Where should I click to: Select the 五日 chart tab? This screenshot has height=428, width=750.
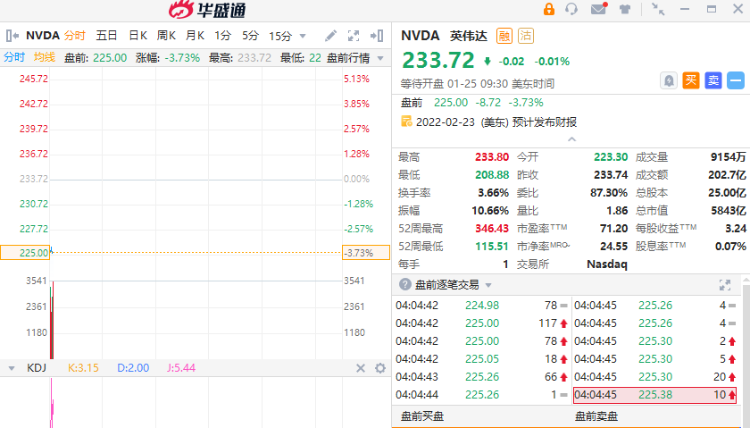pos(106,35)
